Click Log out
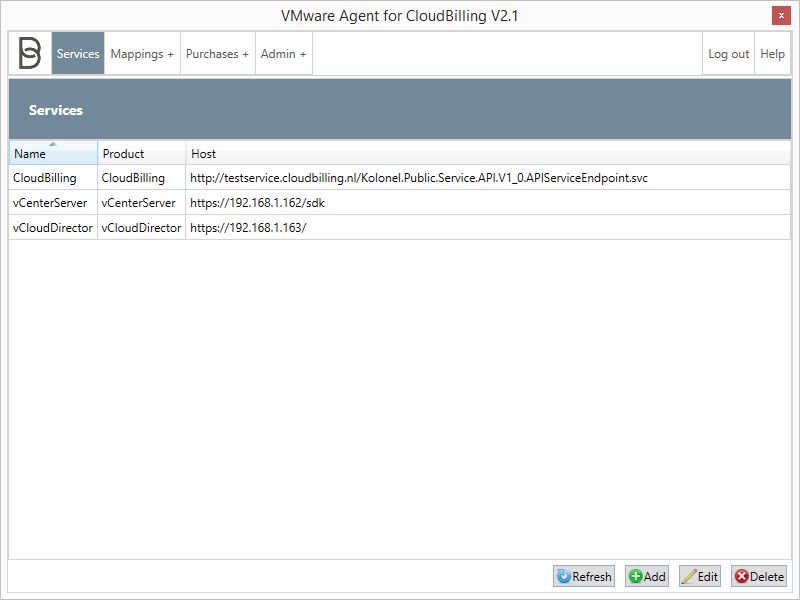Screen dimensions: 800x600 click(728, 54)
